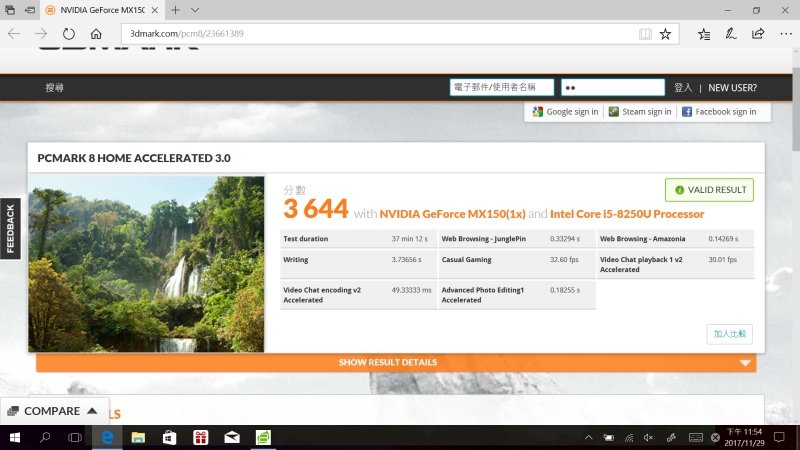Click the address bar URL
800x450 pixels.
click(x=186, y=34)
